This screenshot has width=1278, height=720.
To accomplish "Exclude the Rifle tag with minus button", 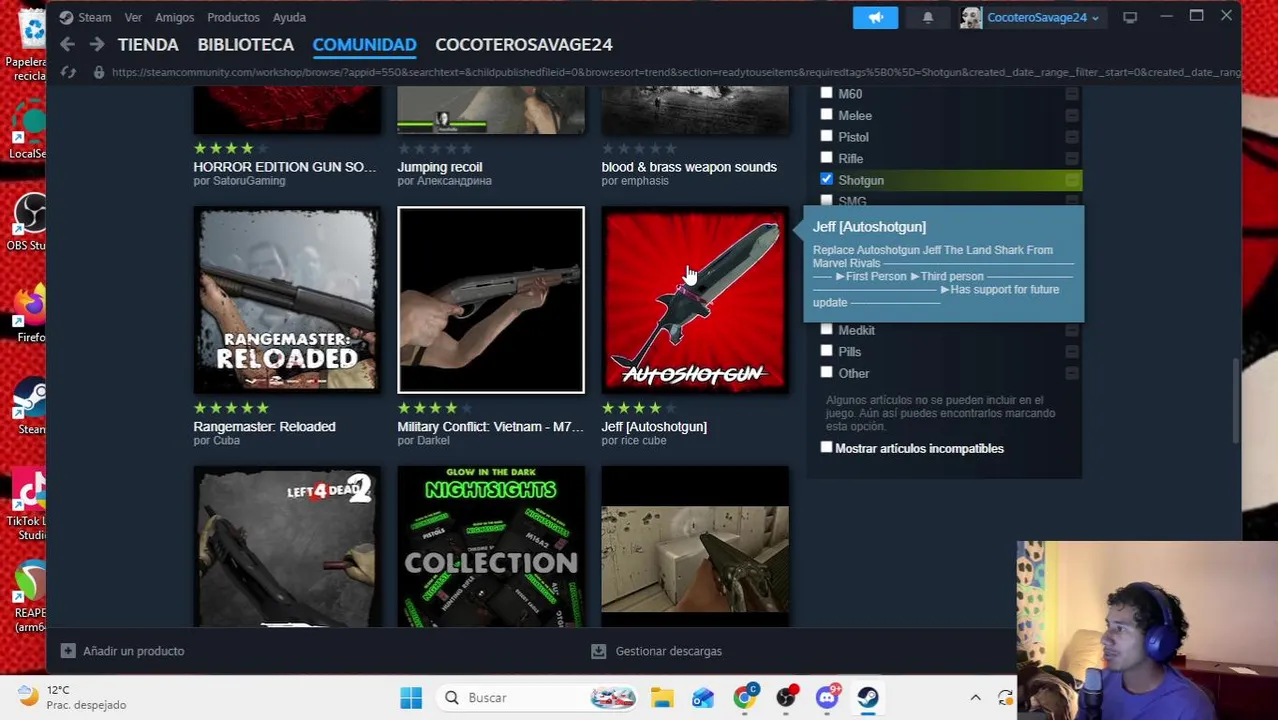I will (x=1072, y=158).
